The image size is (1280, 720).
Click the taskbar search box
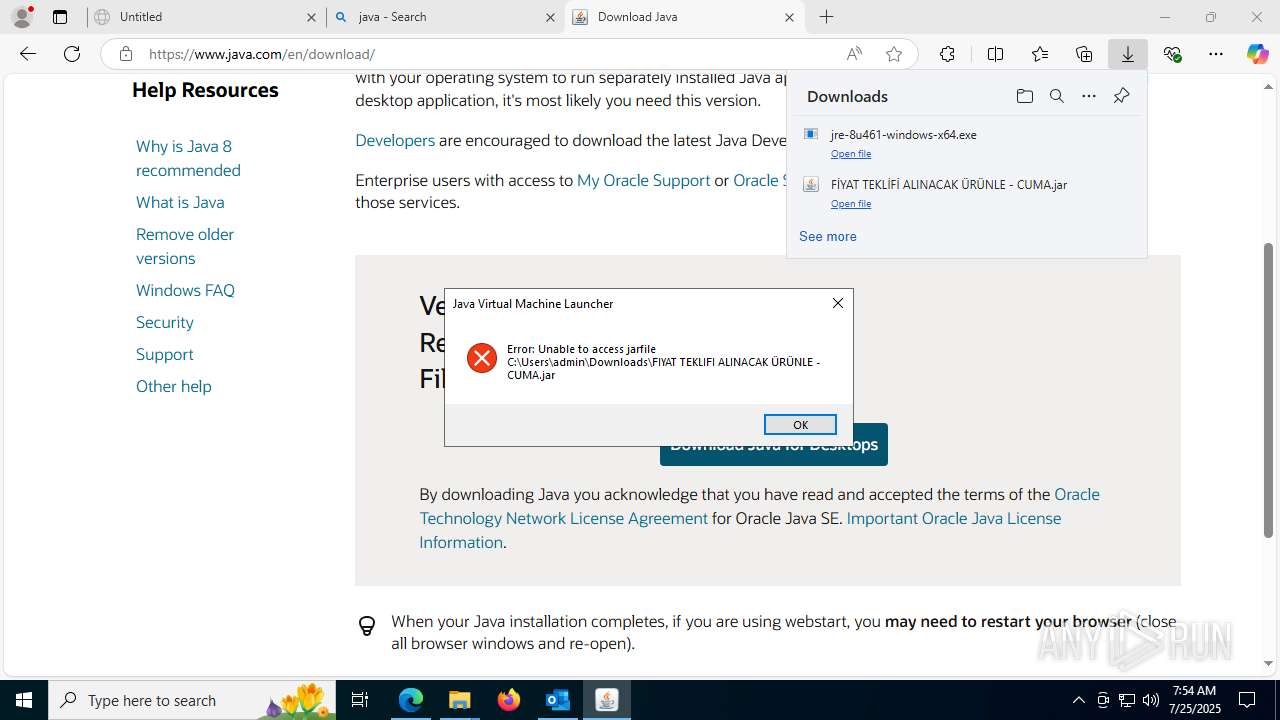[192, 700]
